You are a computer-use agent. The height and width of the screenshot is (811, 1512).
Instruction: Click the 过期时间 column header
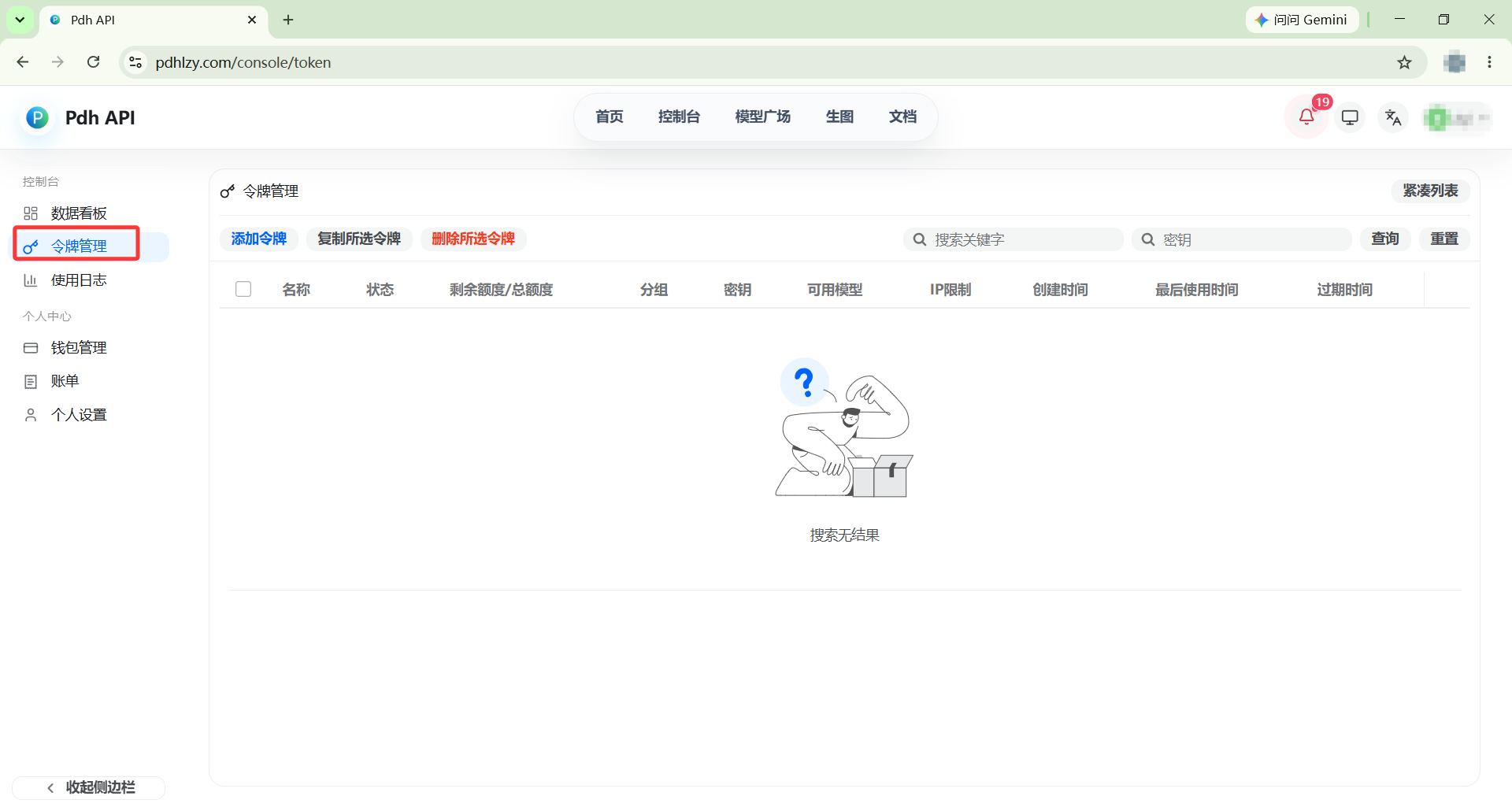(x=1345, y=290)
